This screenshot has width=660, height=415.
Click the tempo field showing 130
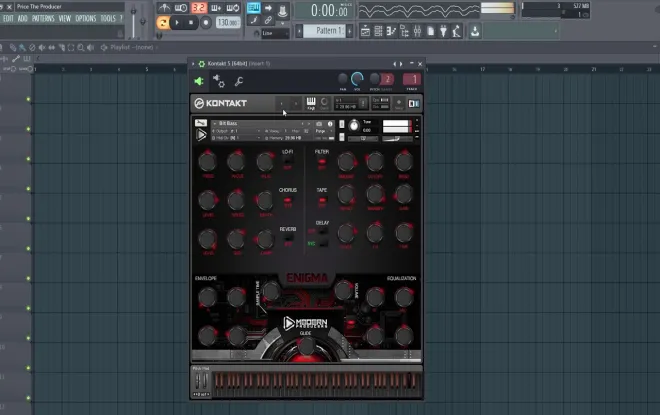click(228, 22)
